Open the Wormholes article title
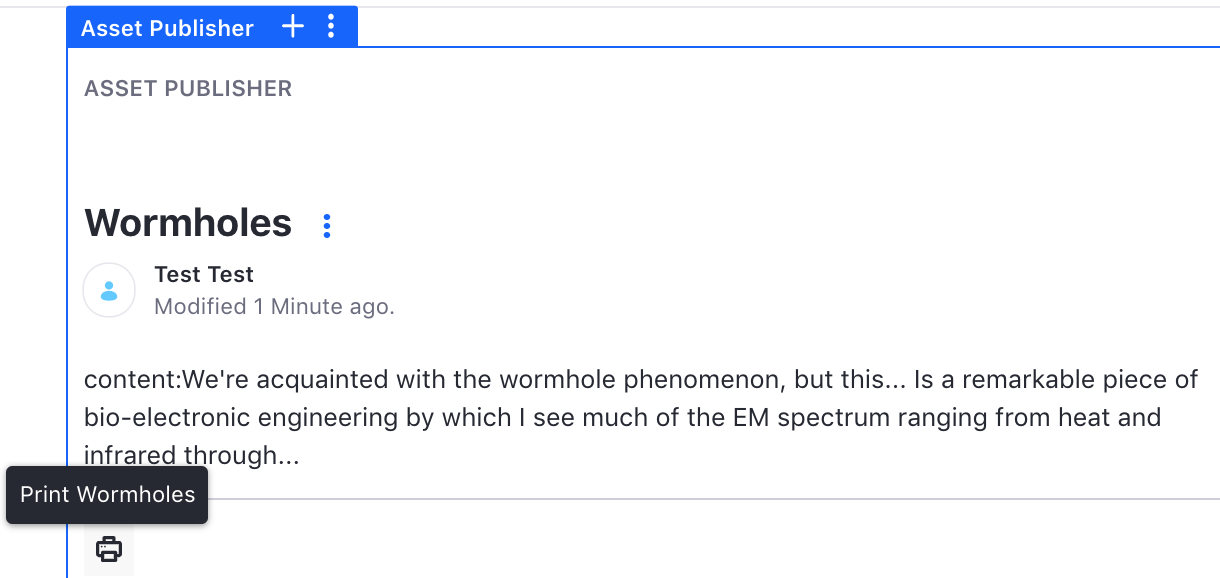Screen dimensions: 1220x578 [x=188, y=222]
